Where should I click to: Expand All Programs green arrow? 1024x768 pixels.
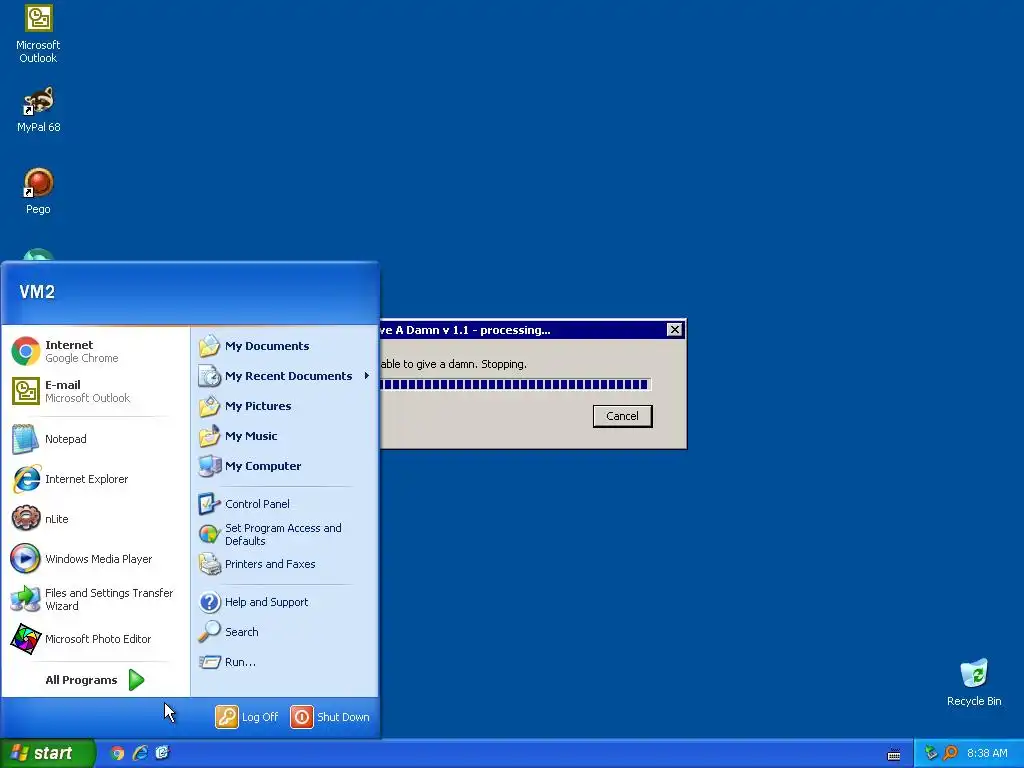[x=136, y=680]
